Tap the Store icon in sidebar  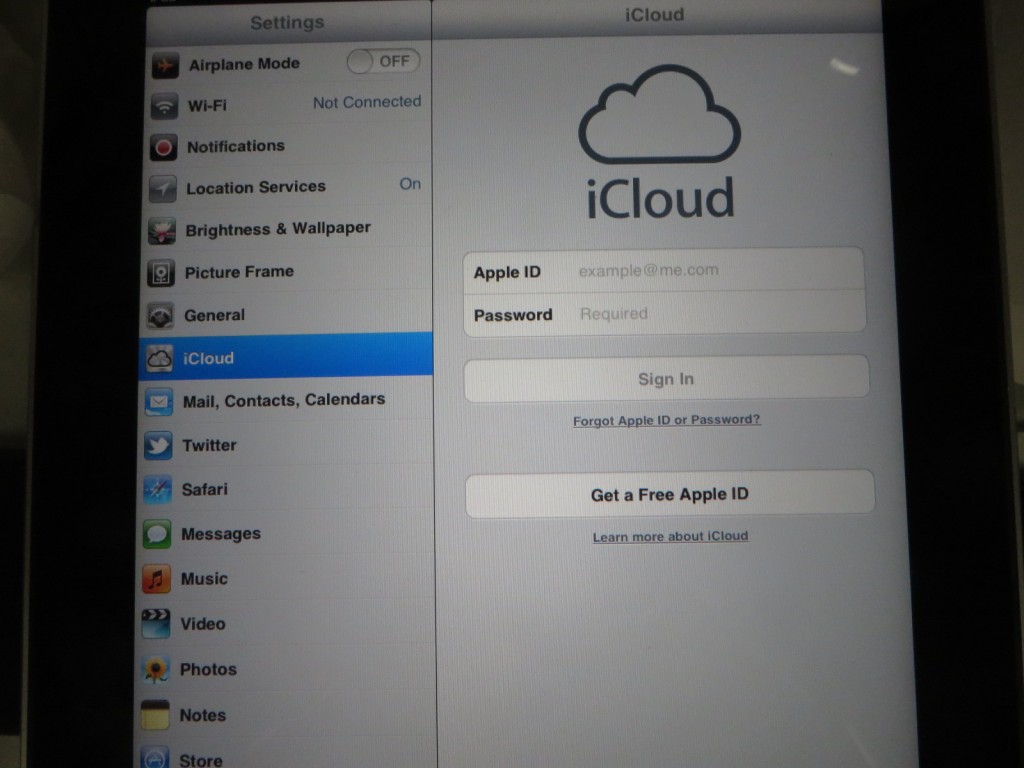(x=154, y=758)
